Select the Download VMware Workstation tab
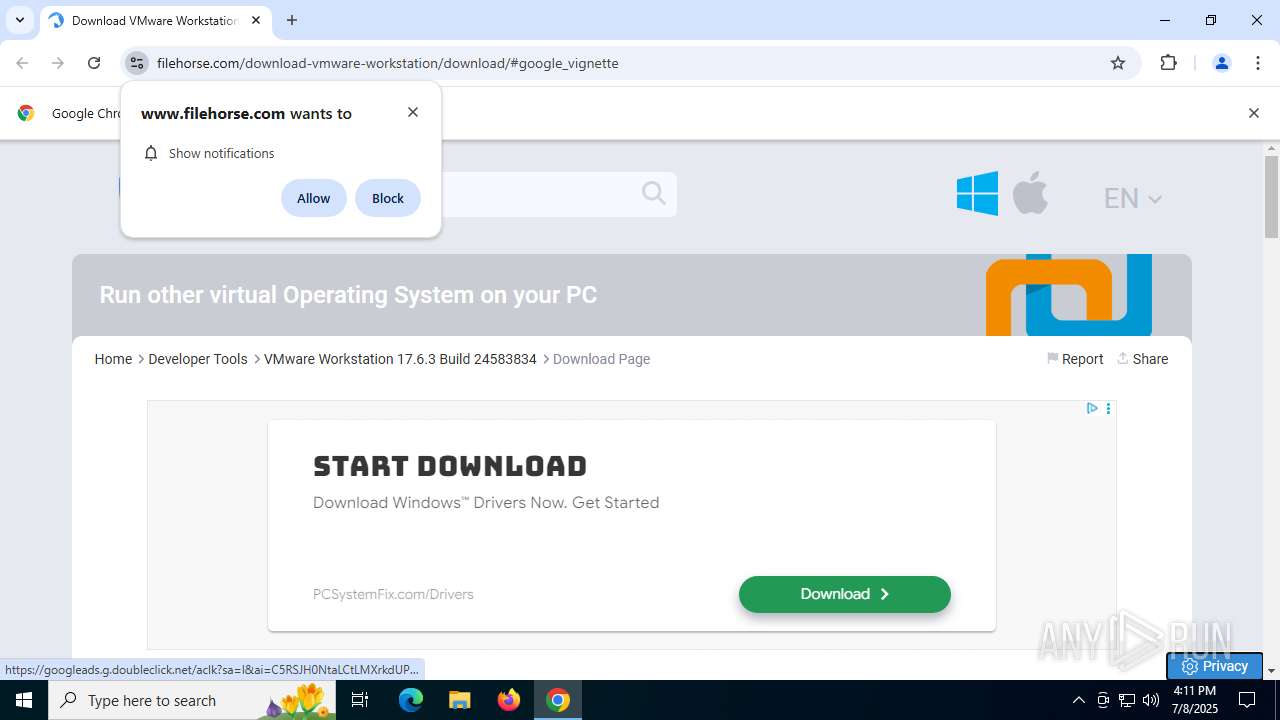This screenshot has width=1280, height=720. click(x=155, y=20)
